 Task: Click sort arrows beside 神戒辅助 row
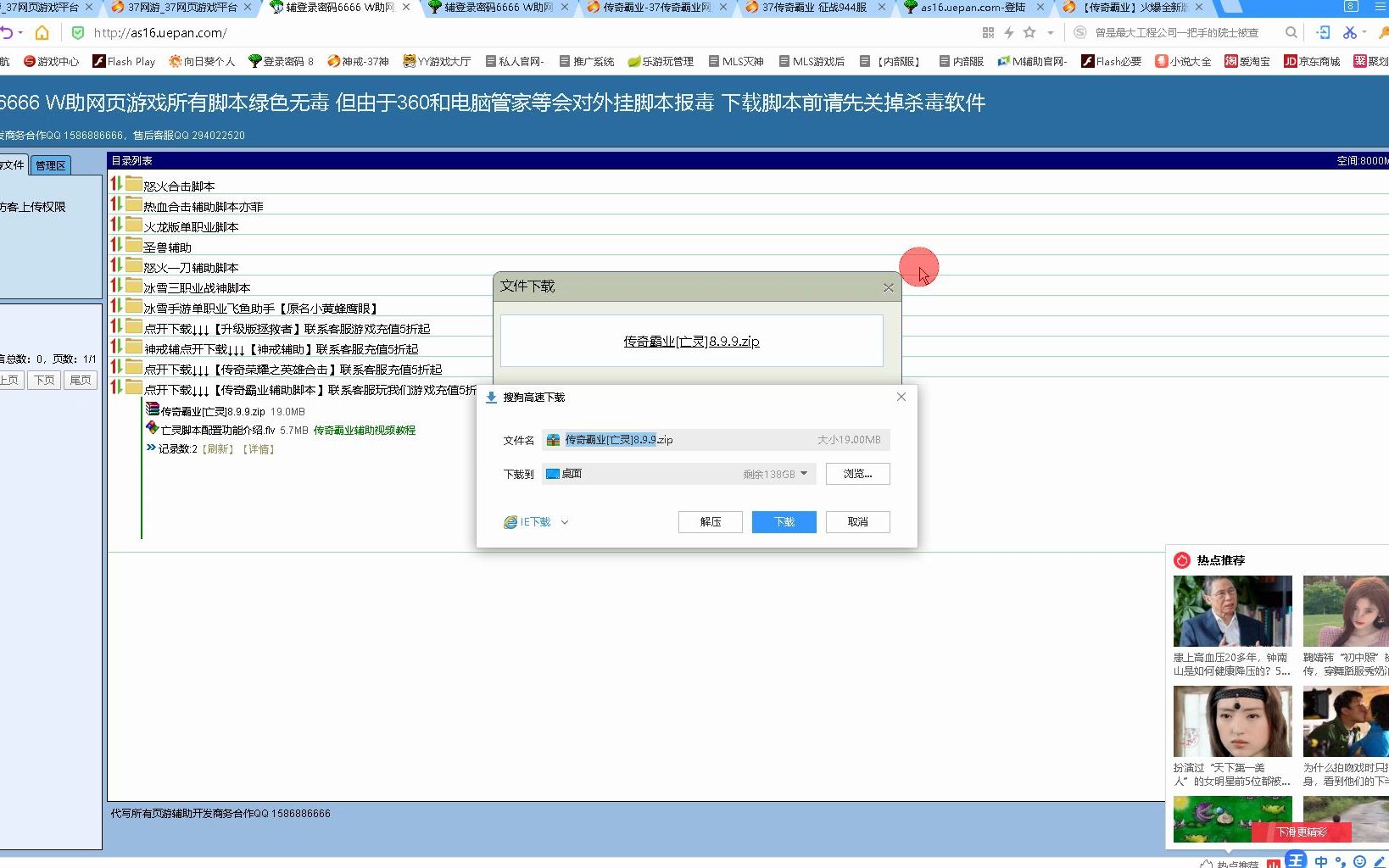[116, 346]
